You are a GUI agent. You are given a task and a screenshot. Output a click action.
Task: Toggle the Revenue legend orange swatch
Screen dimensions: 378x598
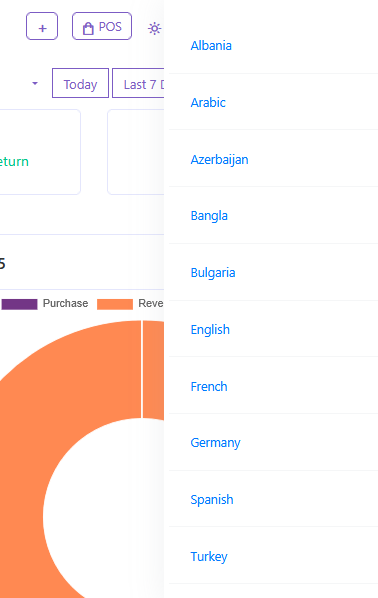(x=115, y=304)
